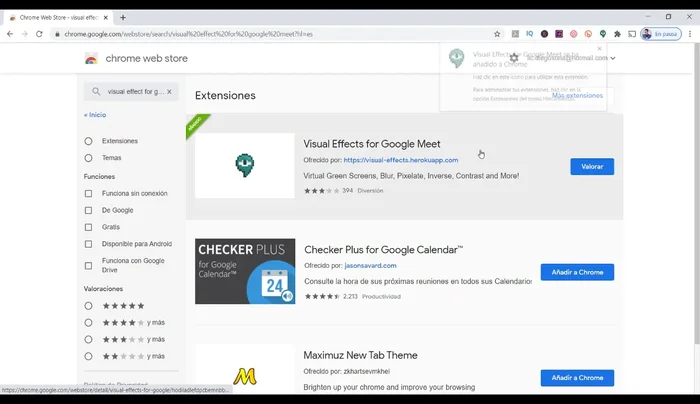Open the web store settings gear
Image resolution: width=700 pixels, height=404 pixels.
514,58
